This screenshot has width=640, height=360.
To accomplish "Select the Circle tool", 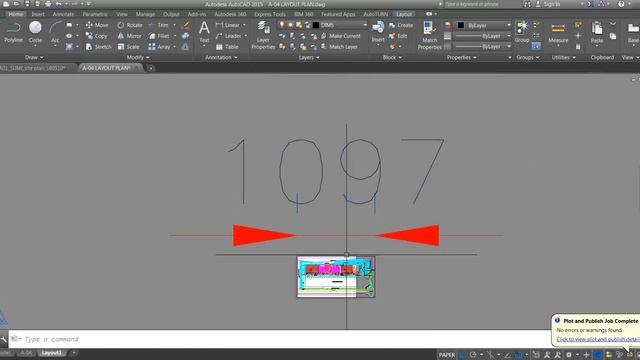I will (35, 32).
